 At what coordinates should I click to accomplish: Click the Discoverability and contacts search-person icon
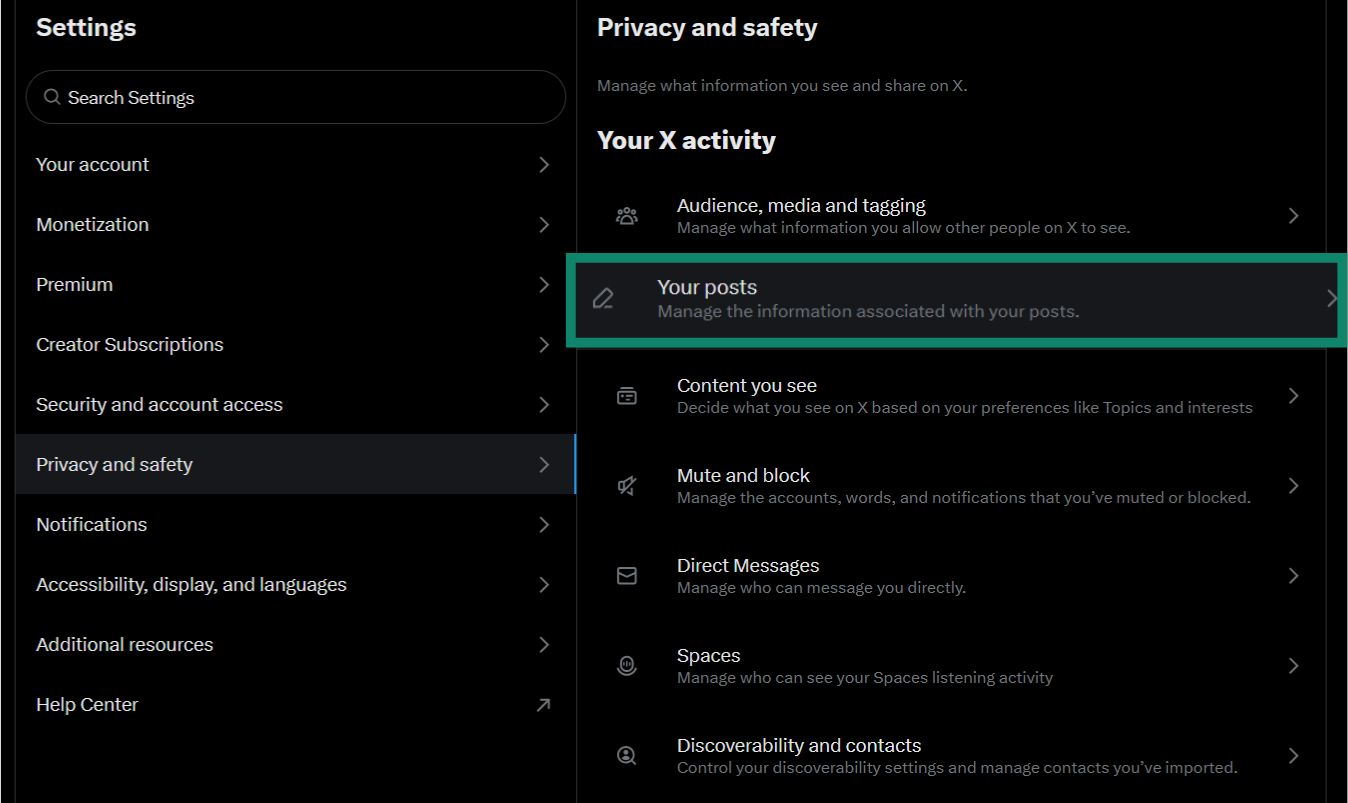pos(627,755)
